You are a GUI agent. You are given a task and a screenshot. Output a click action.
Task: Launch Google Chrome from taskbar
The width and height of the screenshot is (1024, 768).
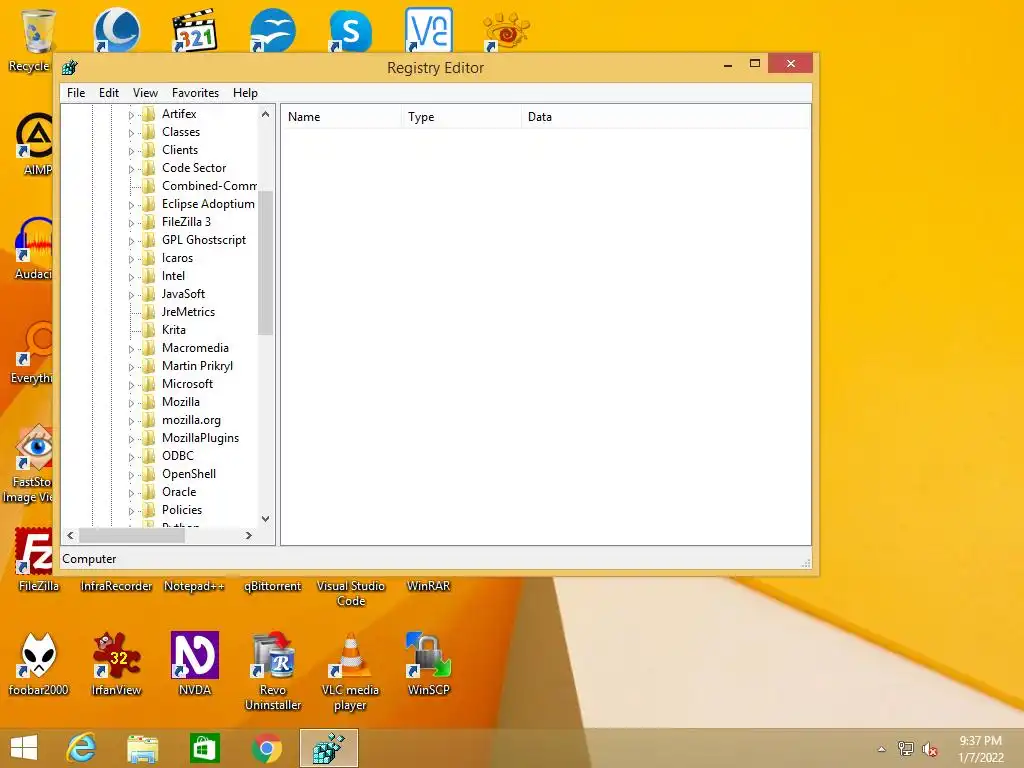pos(266,748)
